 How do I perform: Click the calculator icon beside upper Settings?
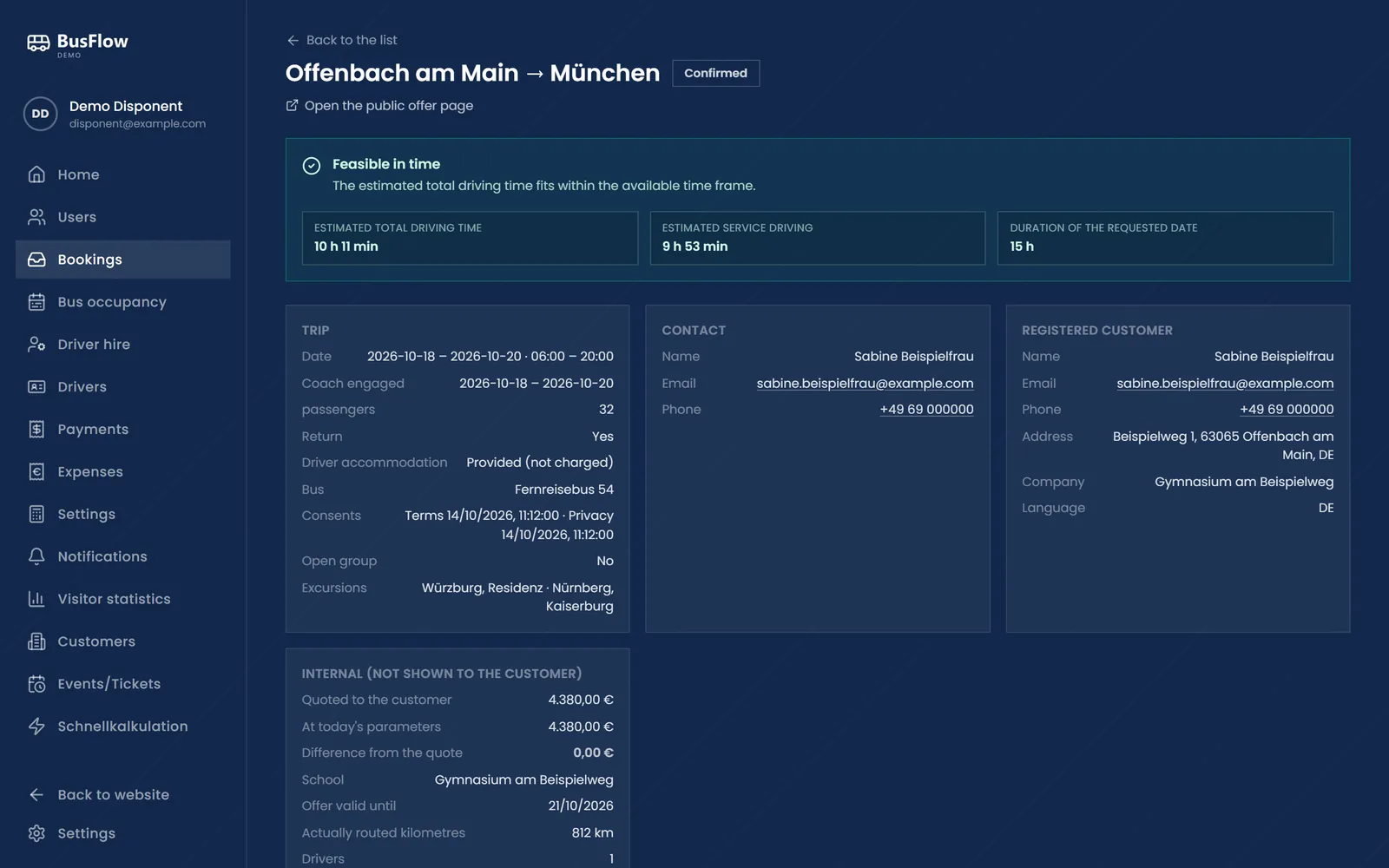(x=36, y=514)
